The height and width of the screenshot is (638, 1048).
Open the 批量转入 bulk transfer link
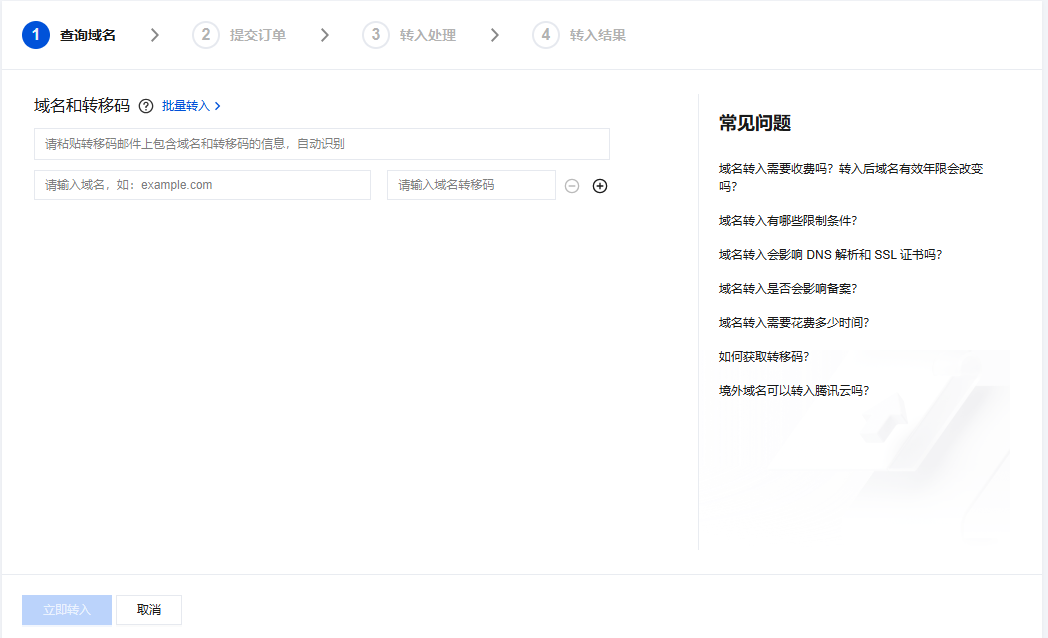click(191, 106)
